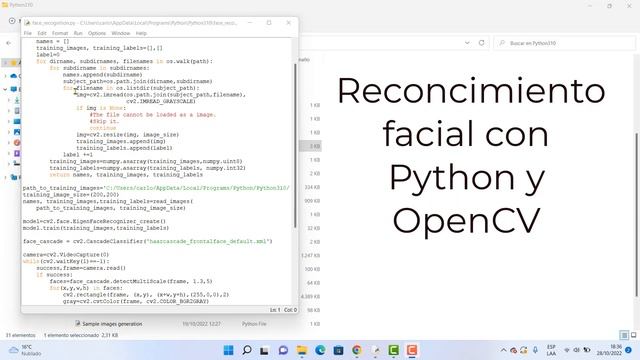Click the '334 KB' size cell
This screenshot has height=360, width=640.
(x=312, y=187)
